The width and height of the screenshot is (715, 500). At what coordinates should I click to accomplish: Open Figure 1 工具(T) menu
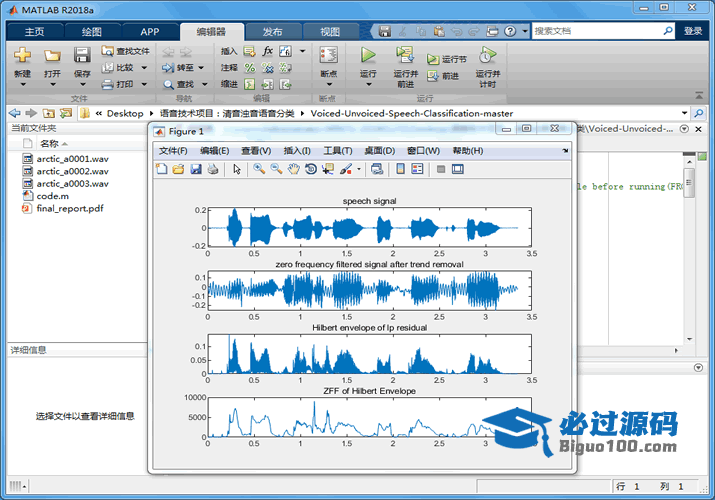pos(338,151)
